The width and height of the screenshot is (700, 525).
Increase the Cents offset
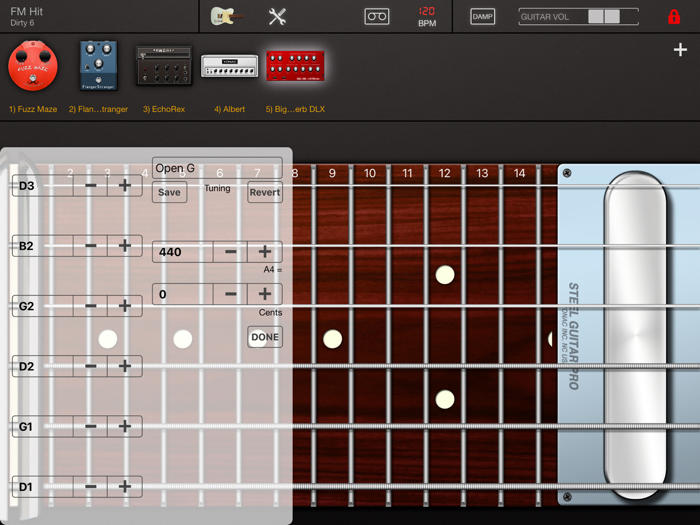265,294
